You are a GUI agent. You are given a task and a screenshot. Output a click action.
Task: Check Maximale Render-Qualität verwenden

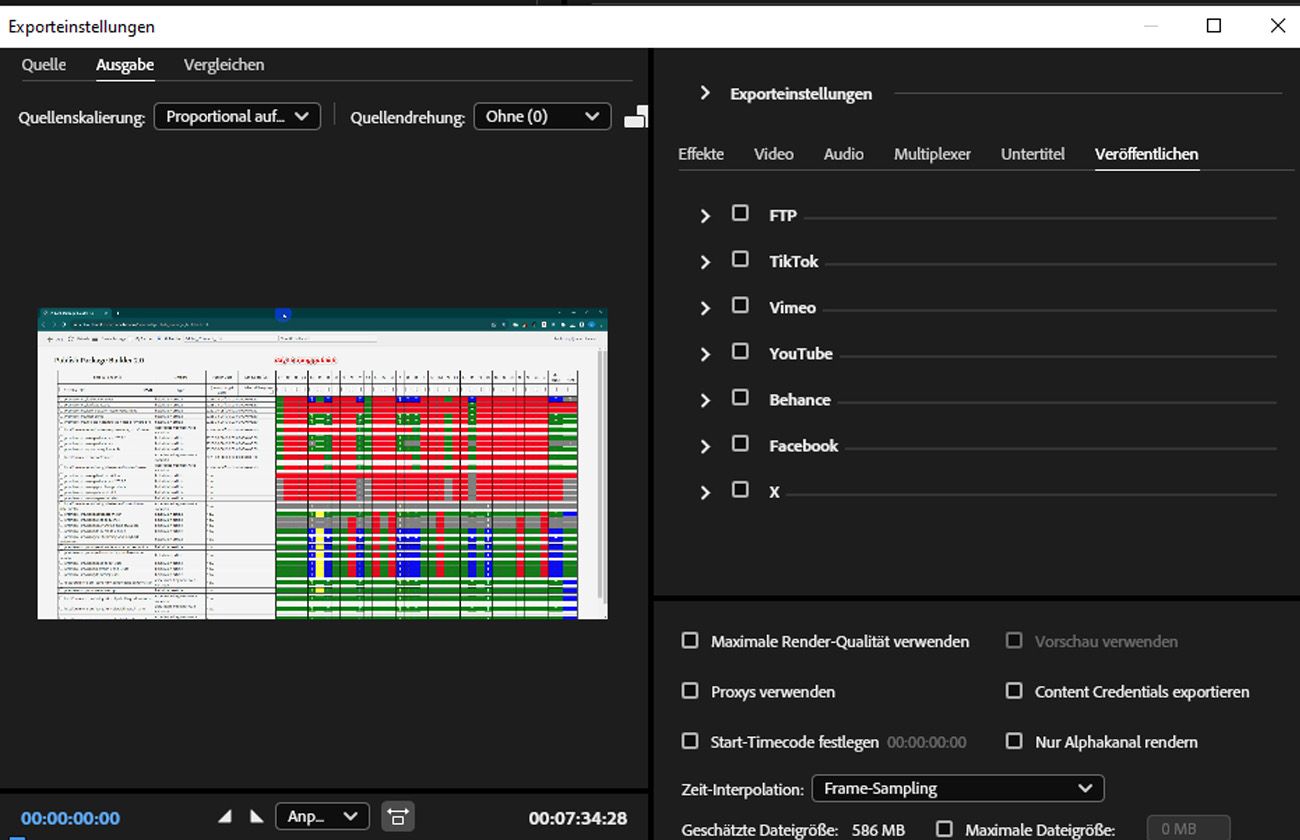pyautogui.click(x=690, y=641)
